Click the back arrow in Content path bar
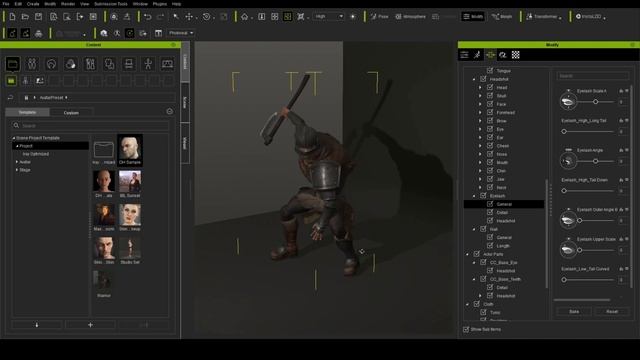 click(10, 98)
